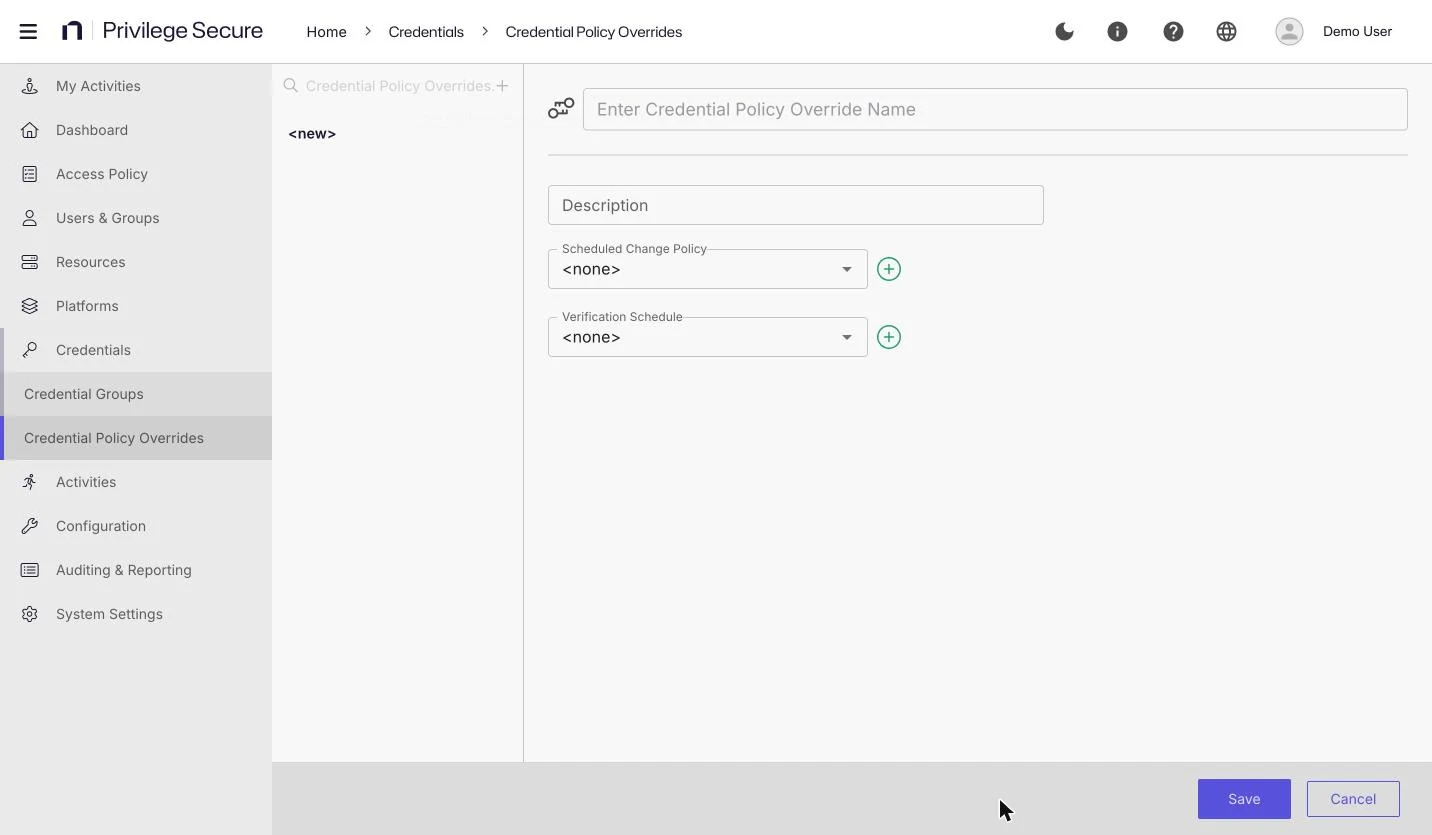Open Resources menu item
Screen dimensions: 1432x835
point(136,262)
